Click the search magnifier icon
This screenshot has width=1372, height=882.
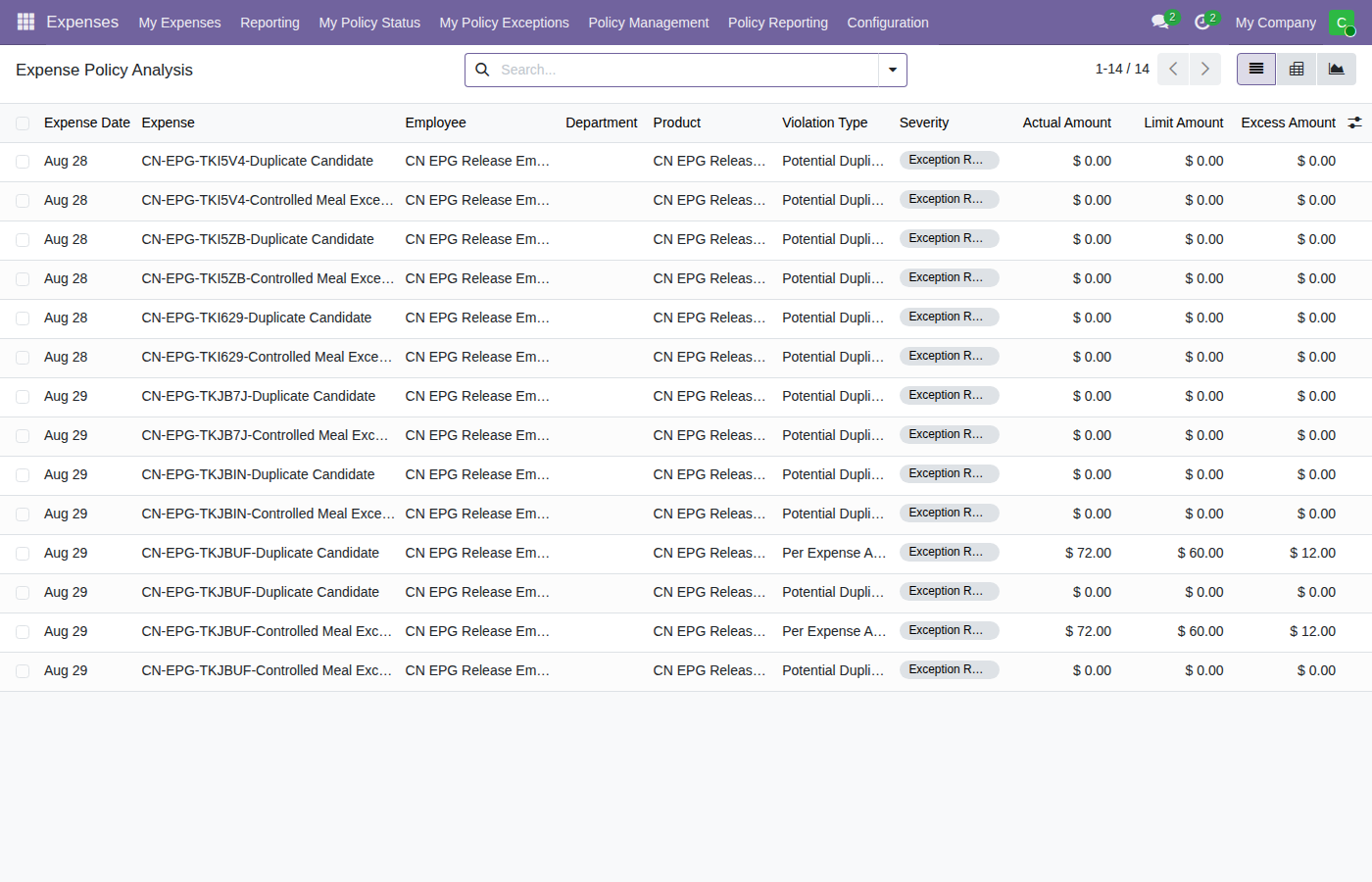pyautogui.click(x=482, y=70)
